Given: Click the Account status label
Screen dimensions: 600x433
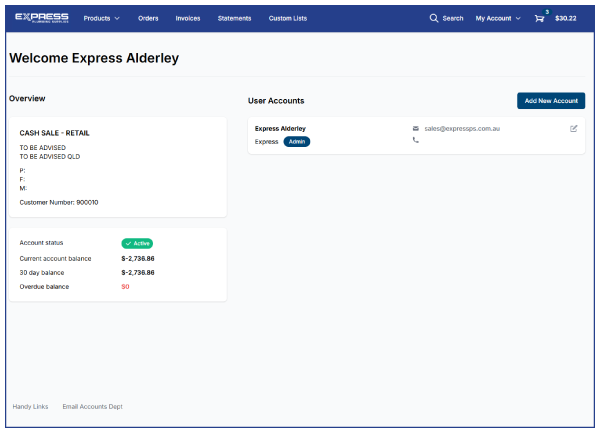Looking at the screenshot, I should pos(41,243).
